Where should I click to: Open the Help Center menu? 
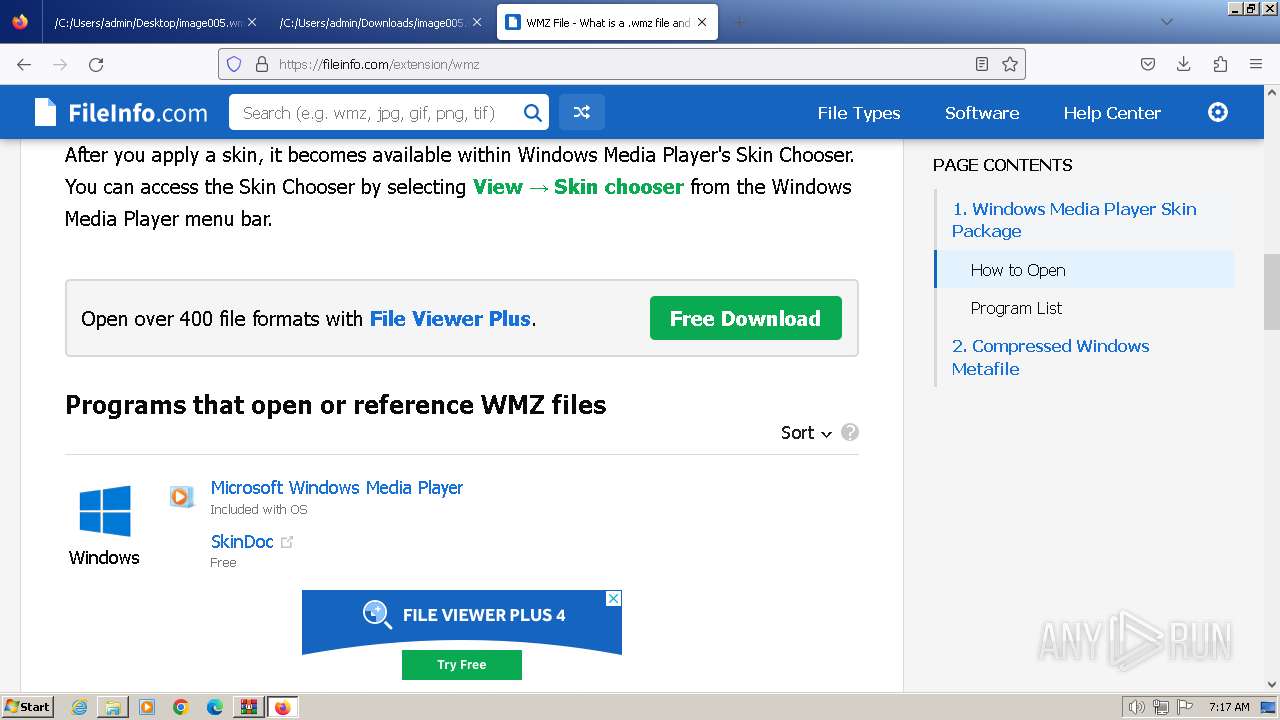tap(1112, 113)
